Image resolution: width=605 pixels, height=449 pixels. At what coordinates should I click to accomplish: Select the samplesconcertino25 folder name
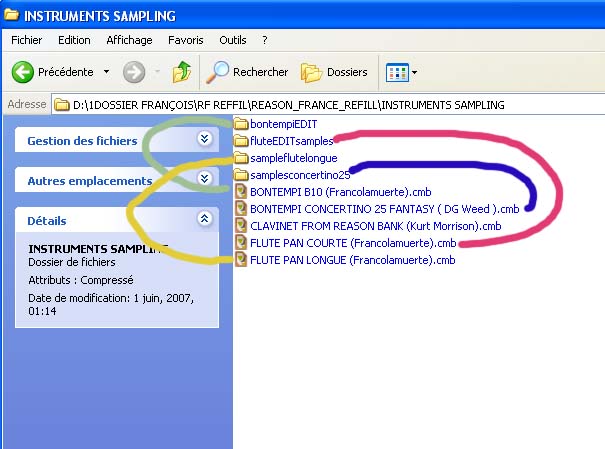[300, 175]
